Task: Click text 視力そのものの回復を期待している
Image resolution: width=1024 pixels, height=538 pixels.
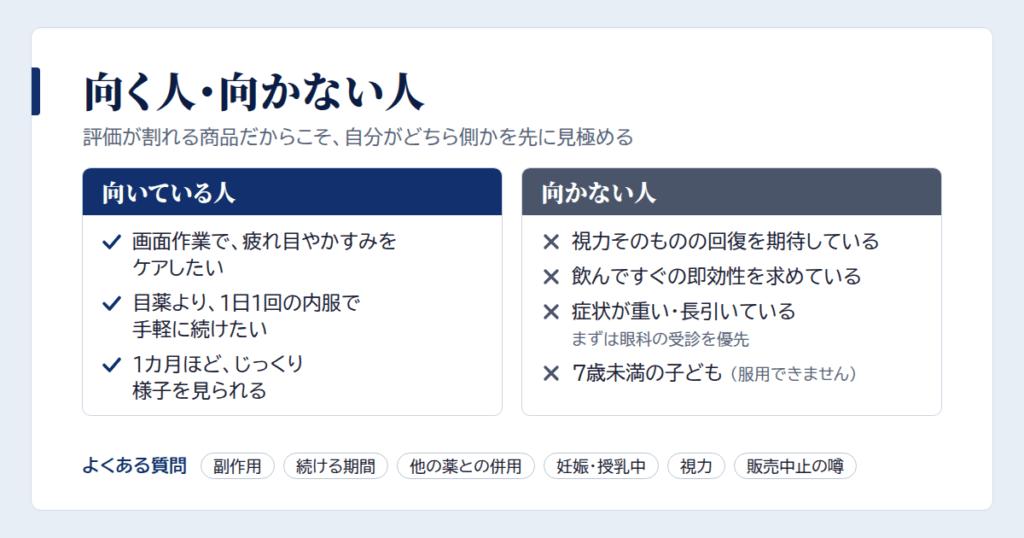Action: click(726, 242)
